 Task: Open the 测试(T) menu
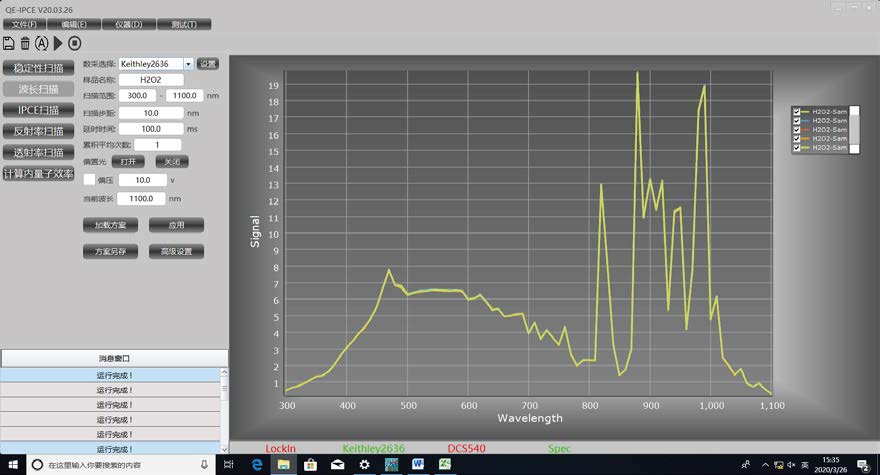pyautogui.click(x=184, y=23)
